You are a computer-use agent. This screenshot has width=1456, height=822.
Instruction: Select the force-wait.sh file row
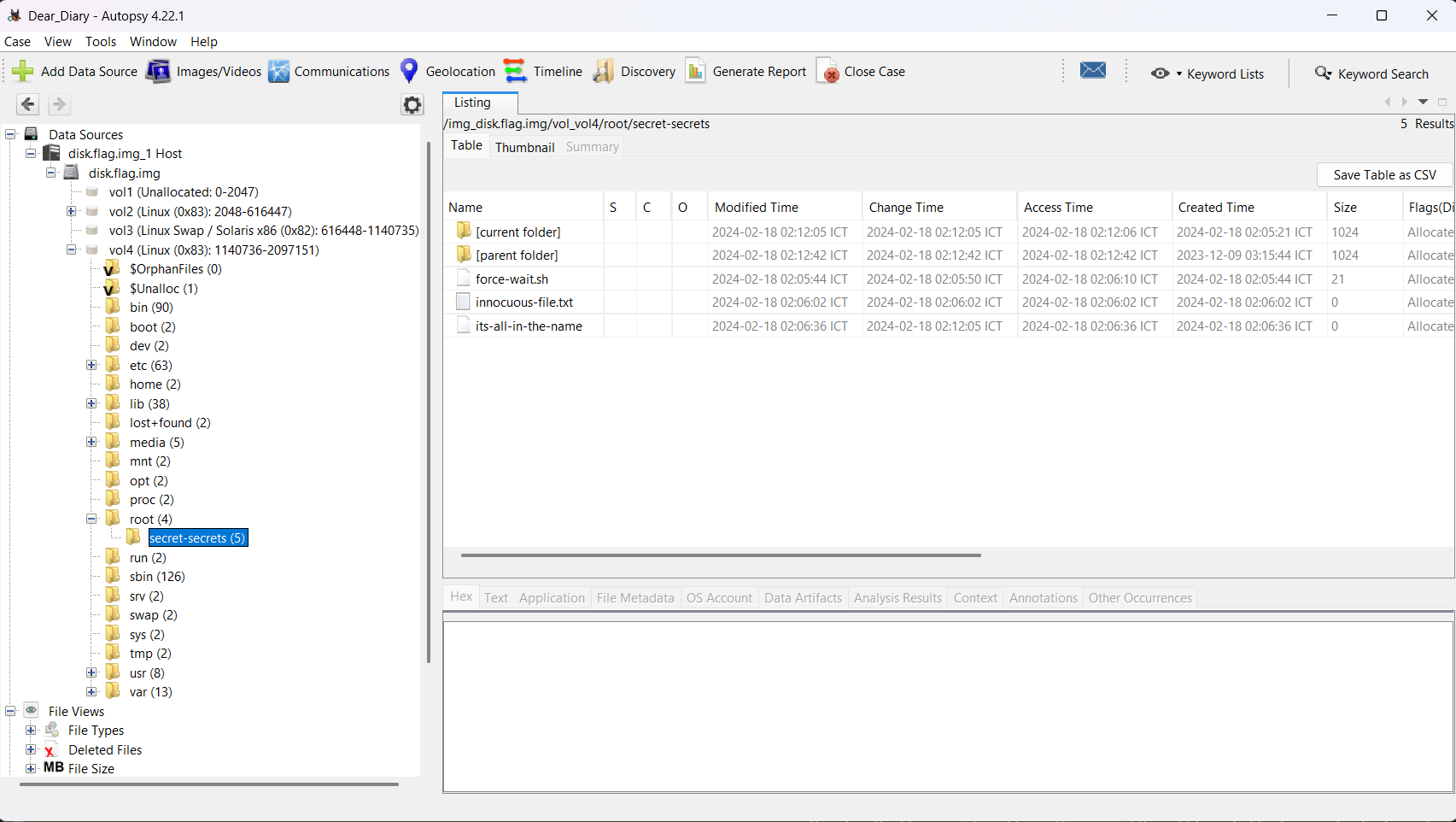[x=512, y=279]
